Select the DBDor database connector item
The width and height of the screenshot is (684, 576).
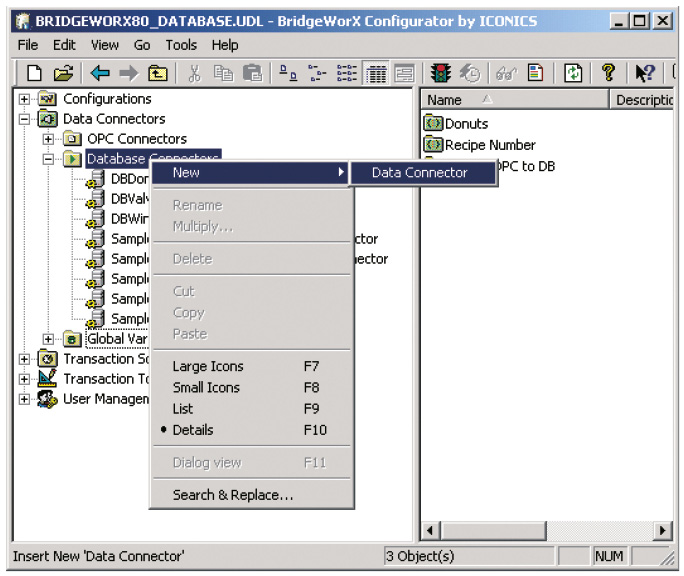130,179
